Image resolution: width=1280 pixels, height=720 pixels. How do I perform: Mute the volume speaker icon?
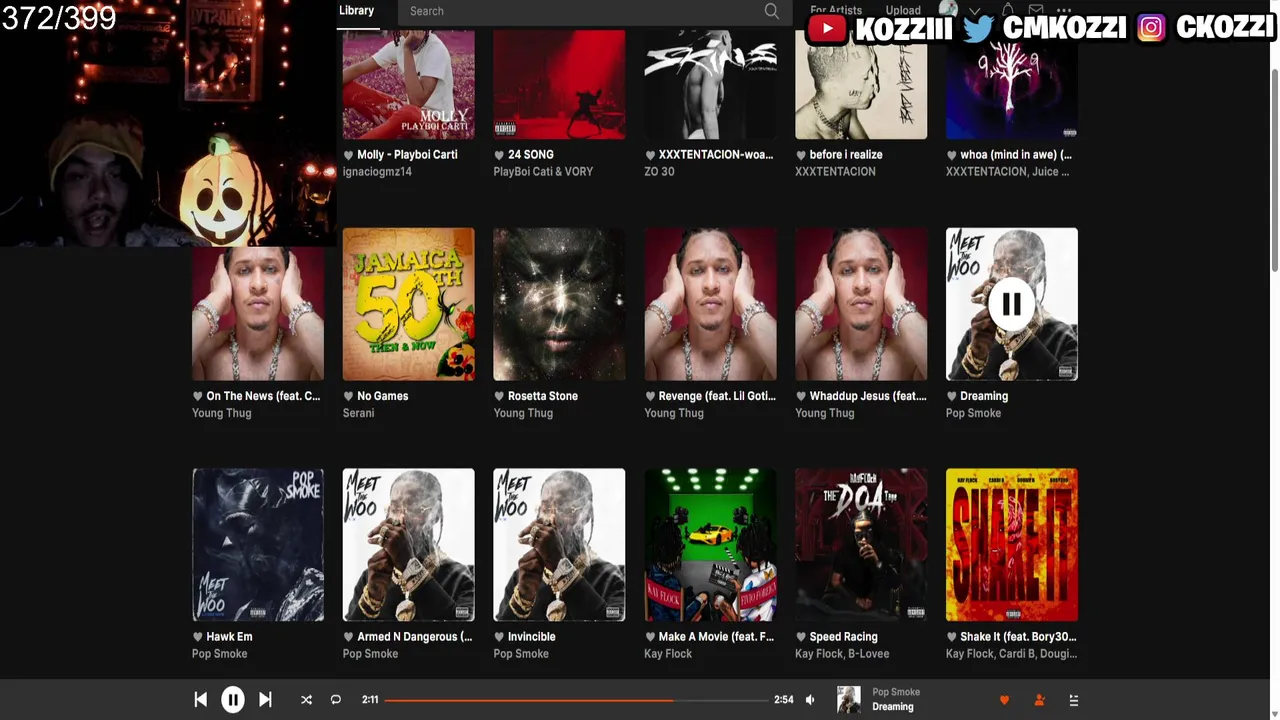point(811,700)
